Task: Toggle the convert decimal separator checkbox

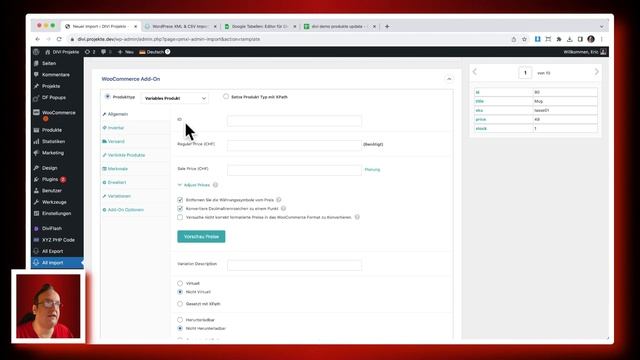Action: (x=180, y=208)
